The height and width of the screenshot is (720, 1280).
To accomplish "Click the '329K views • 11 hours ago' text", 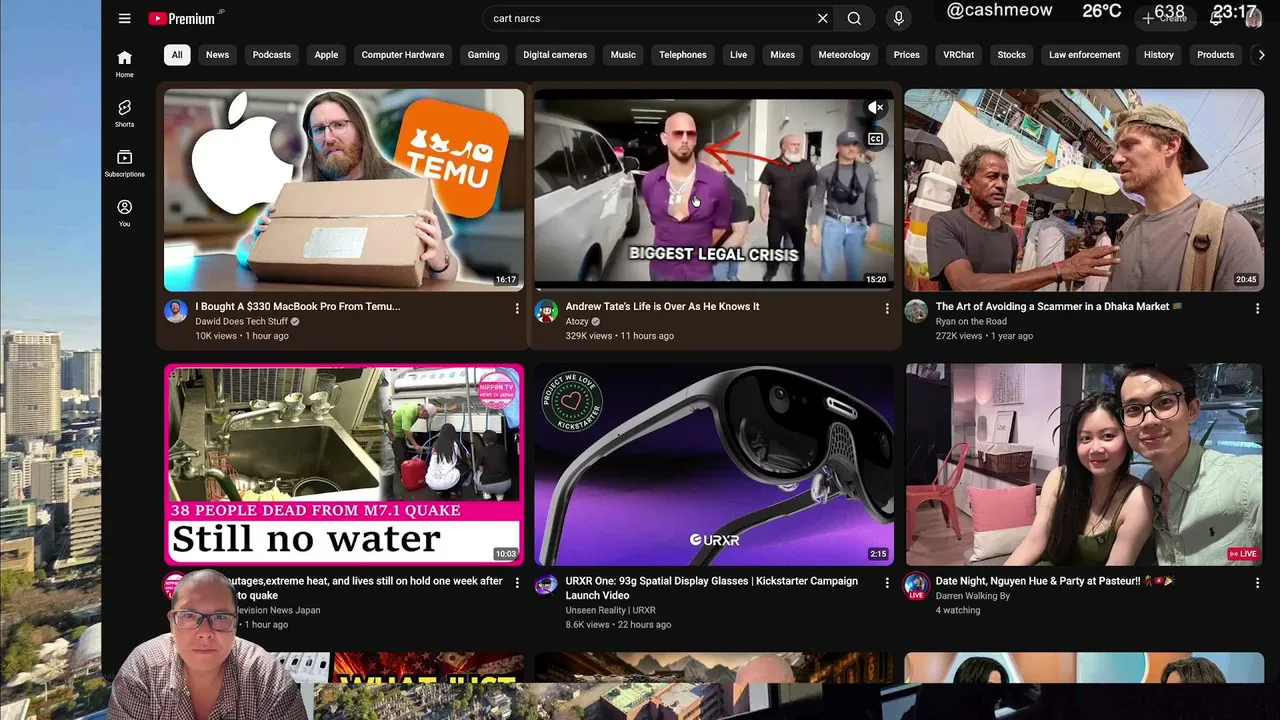I will (x=620, y=336).
